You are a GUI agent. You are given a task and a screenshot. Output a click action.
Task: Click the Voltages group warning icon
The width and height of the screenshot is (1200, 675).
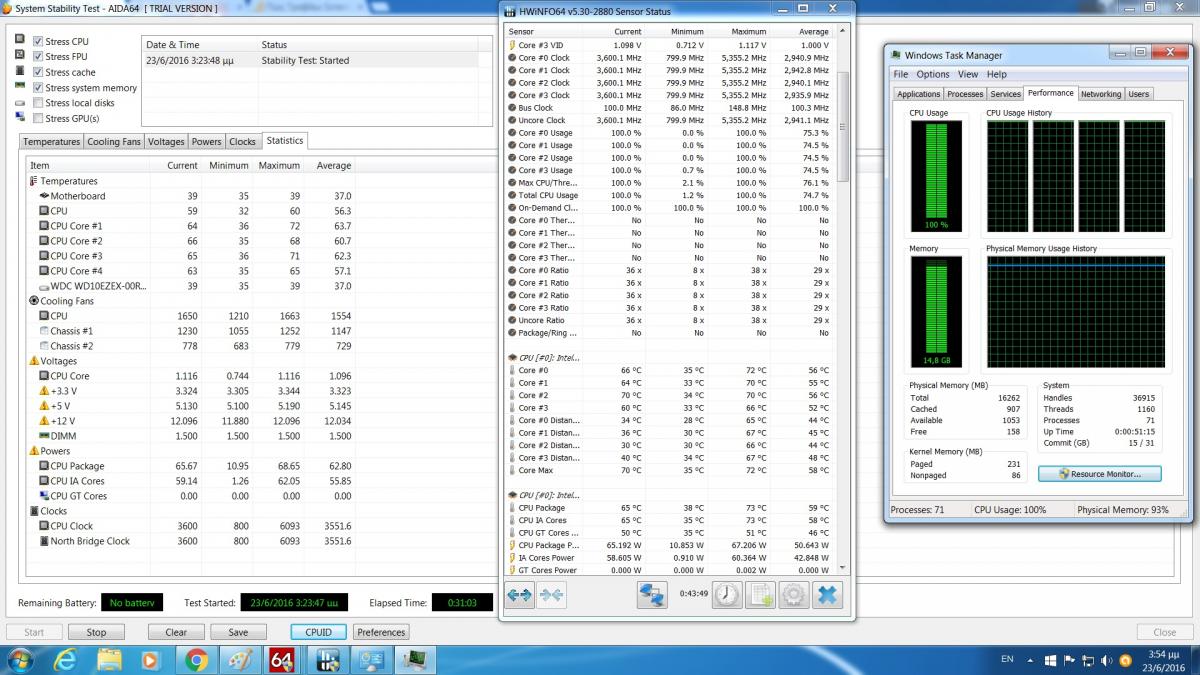click(34, 361)
